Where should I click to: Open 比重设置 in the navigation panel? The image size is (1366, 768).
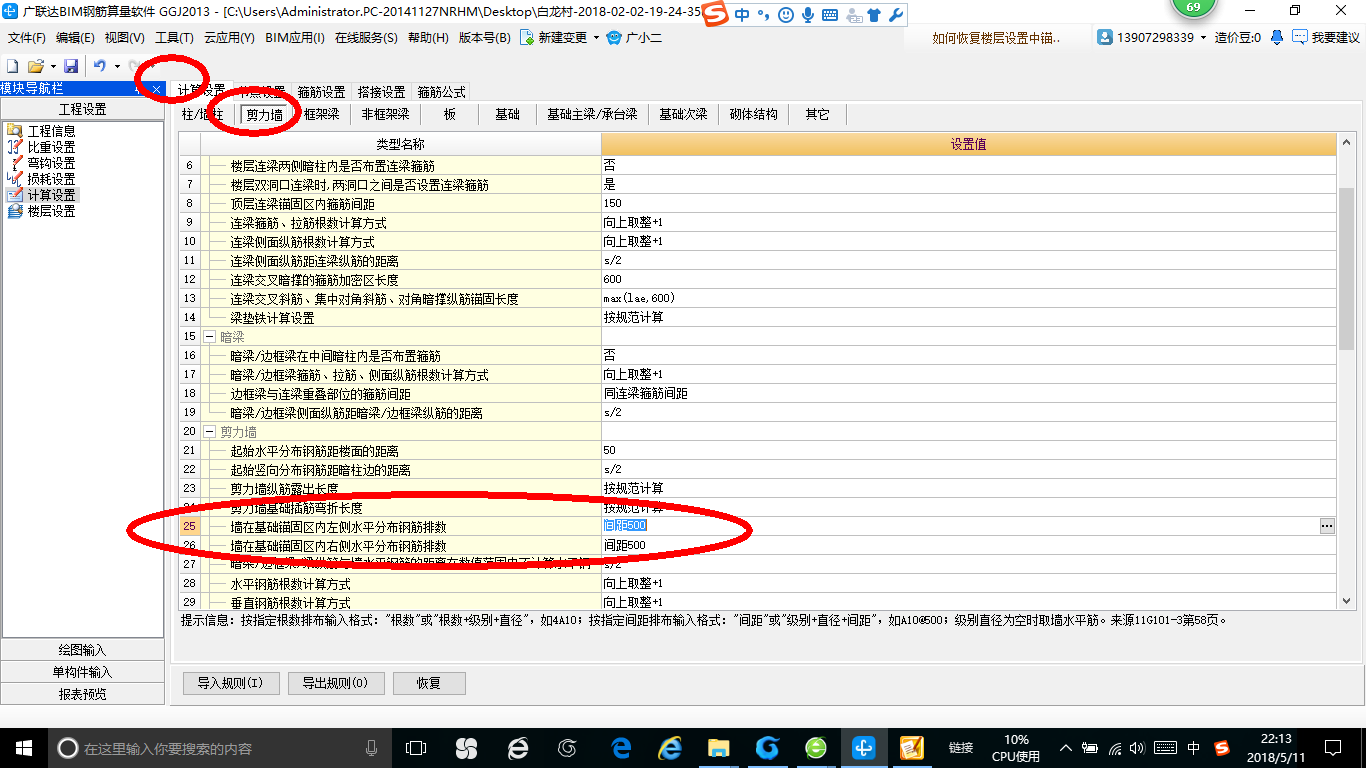pyautogui.click(x=51, y=147)
